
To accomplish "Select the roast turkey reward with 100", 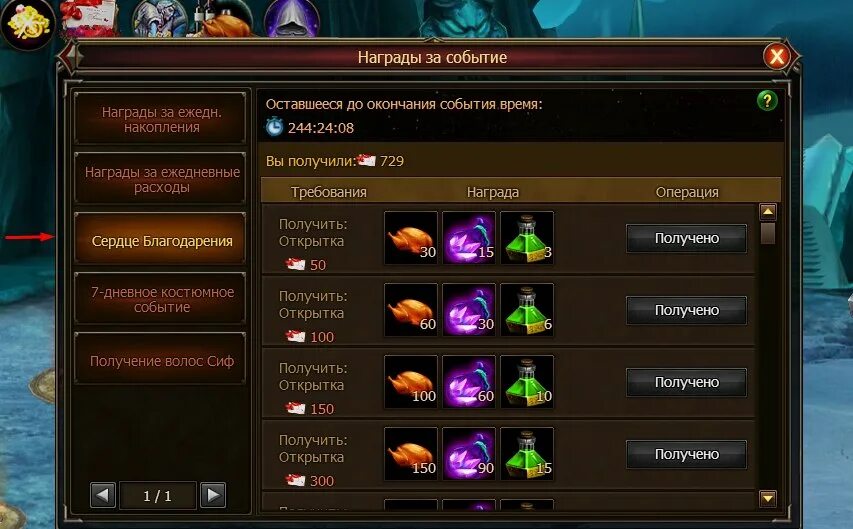I will click(411, 382).
